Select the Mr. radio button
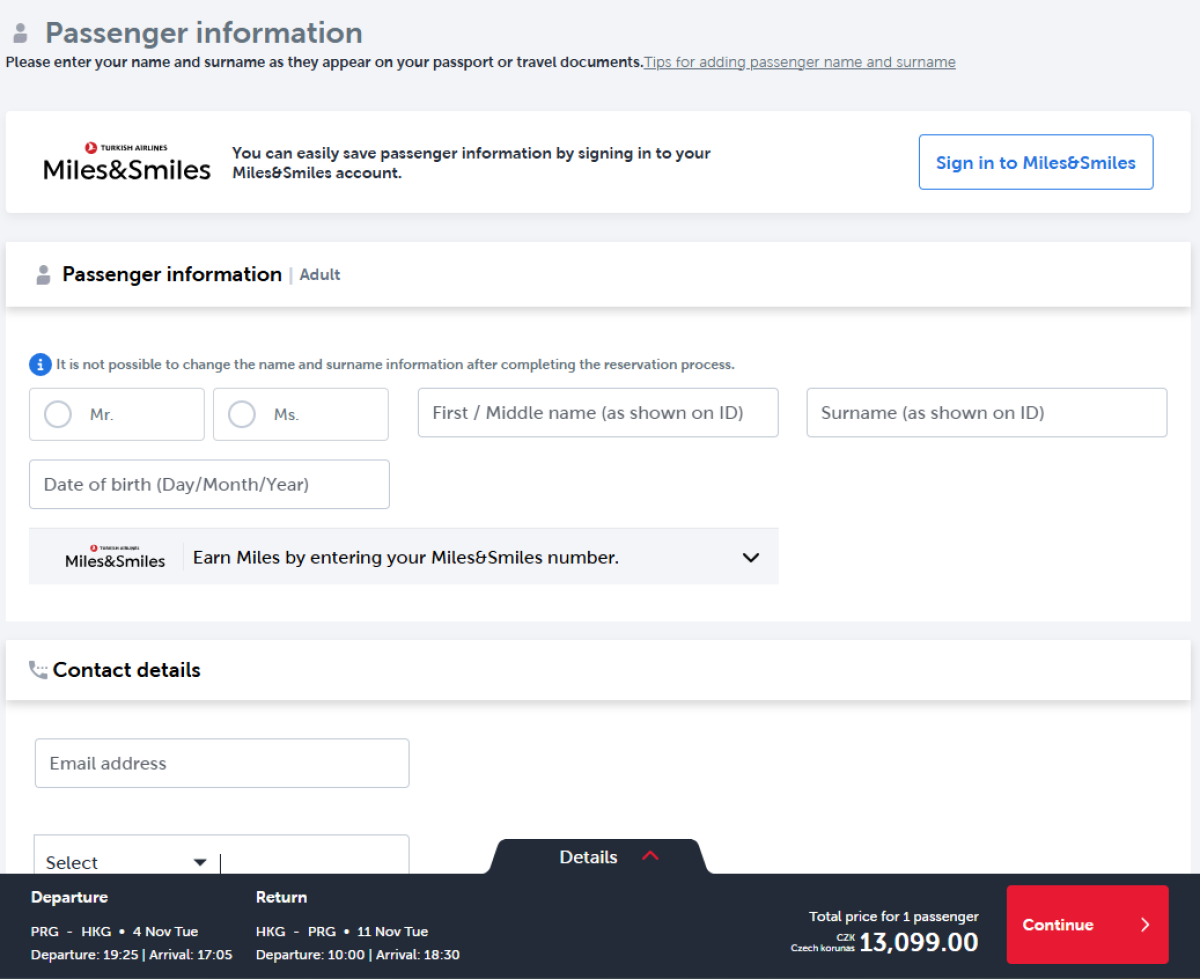 coord(58,414)
